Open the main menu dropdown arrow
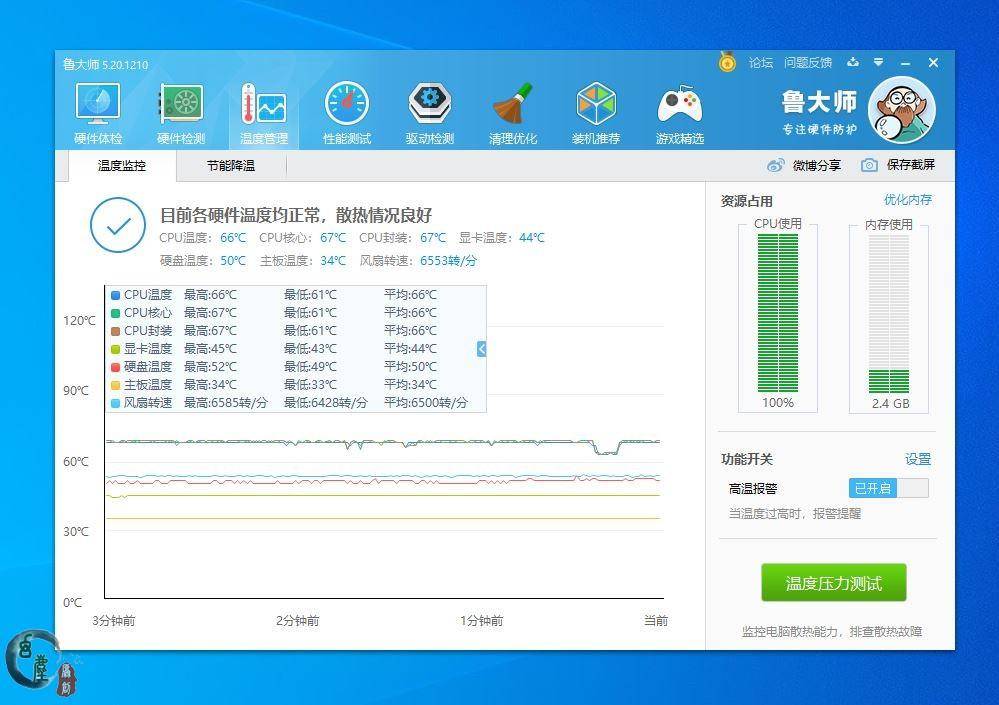 pyautogui.click(x=878, y=62)
